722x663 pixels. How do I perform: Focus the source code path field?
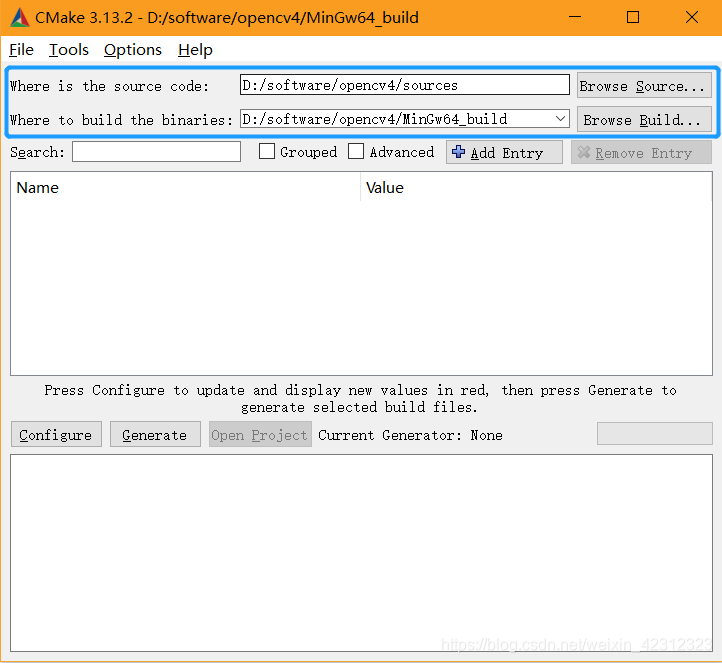[405, 85]
